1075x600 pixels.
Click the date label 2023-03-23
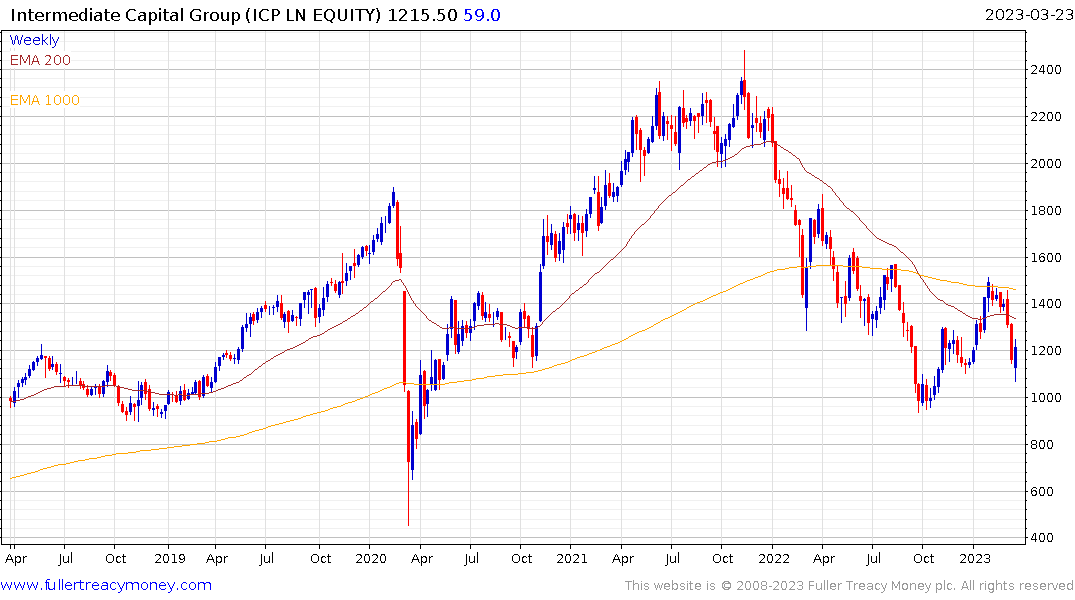coord(1028,14)
